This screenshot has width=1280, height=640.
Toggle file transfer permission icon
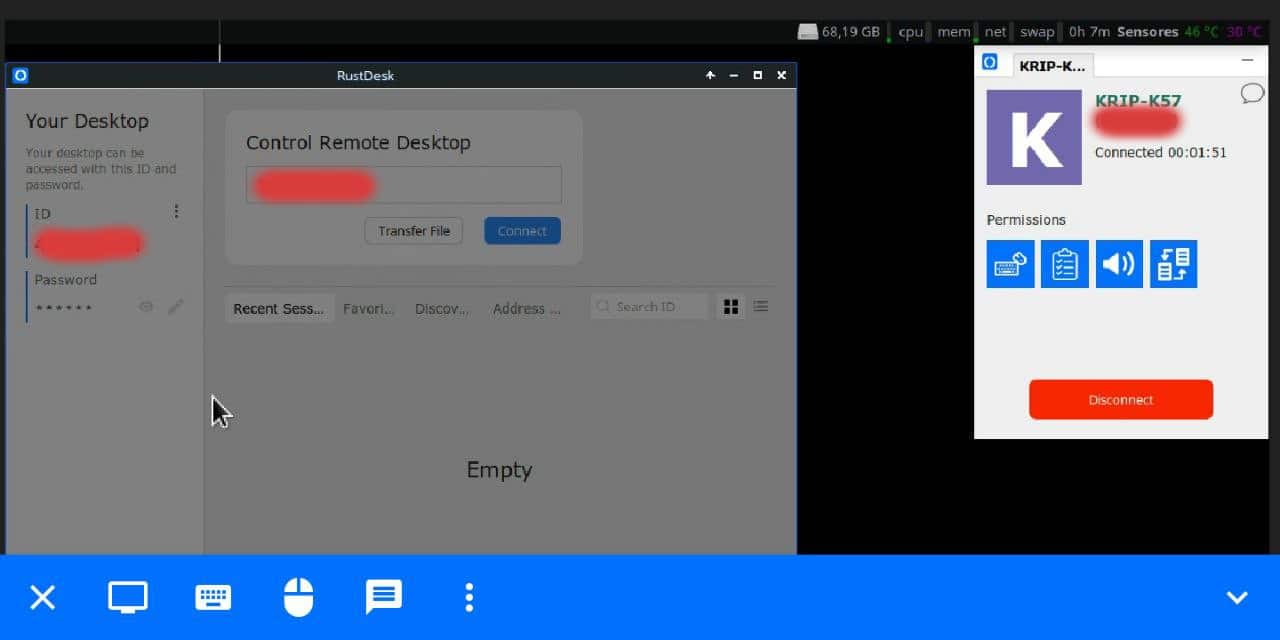tap(1173, 264)
